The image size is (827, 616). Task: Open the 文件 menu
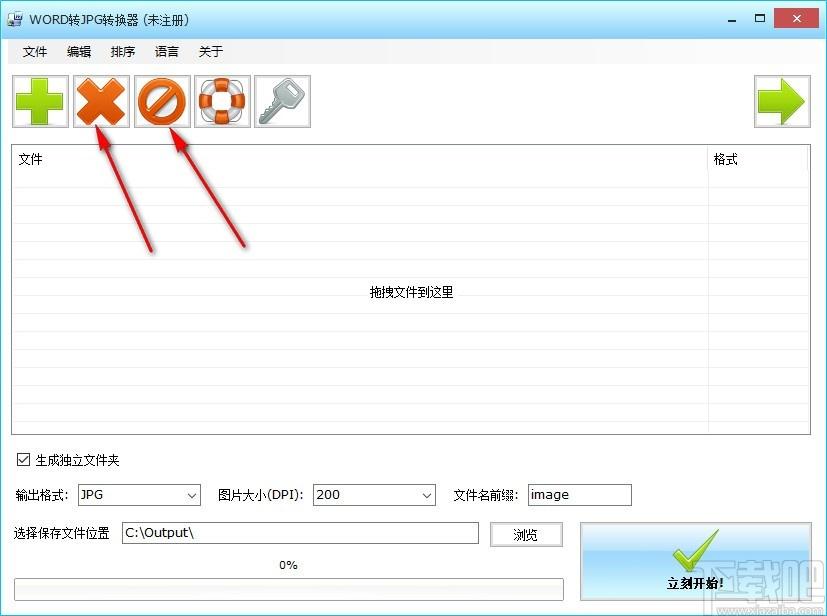coord(35,52)
